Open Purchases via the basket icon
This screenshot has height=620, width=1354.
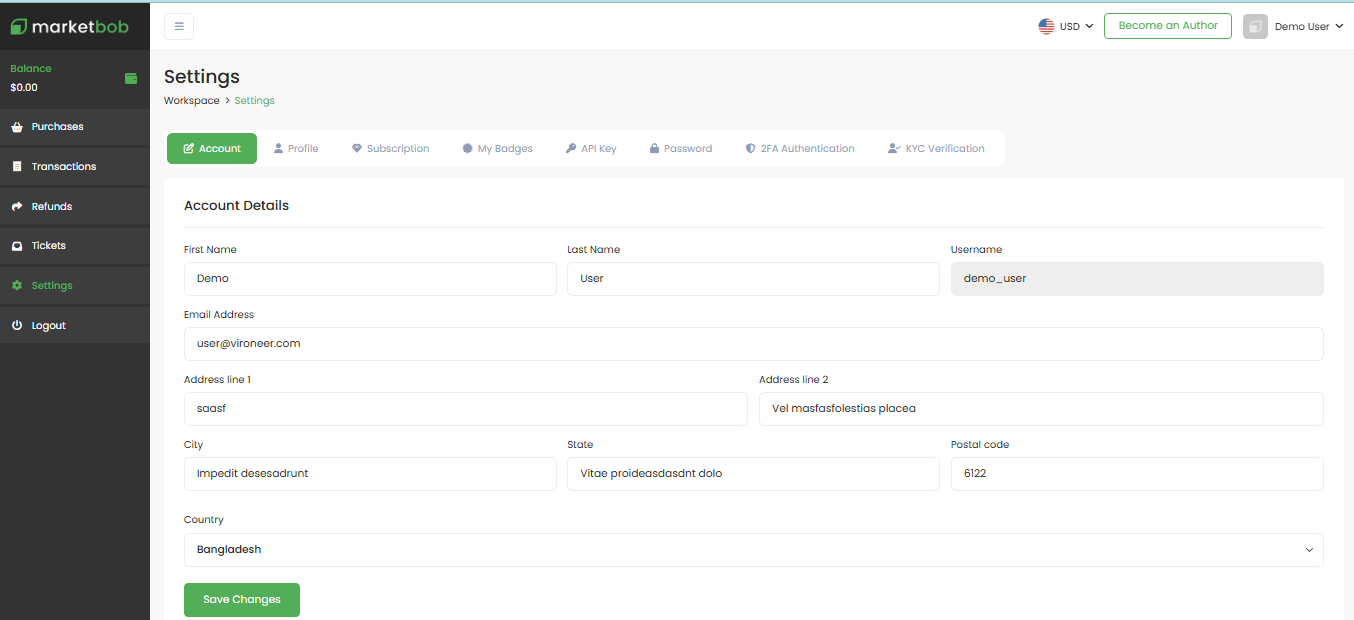click(17, 127)
